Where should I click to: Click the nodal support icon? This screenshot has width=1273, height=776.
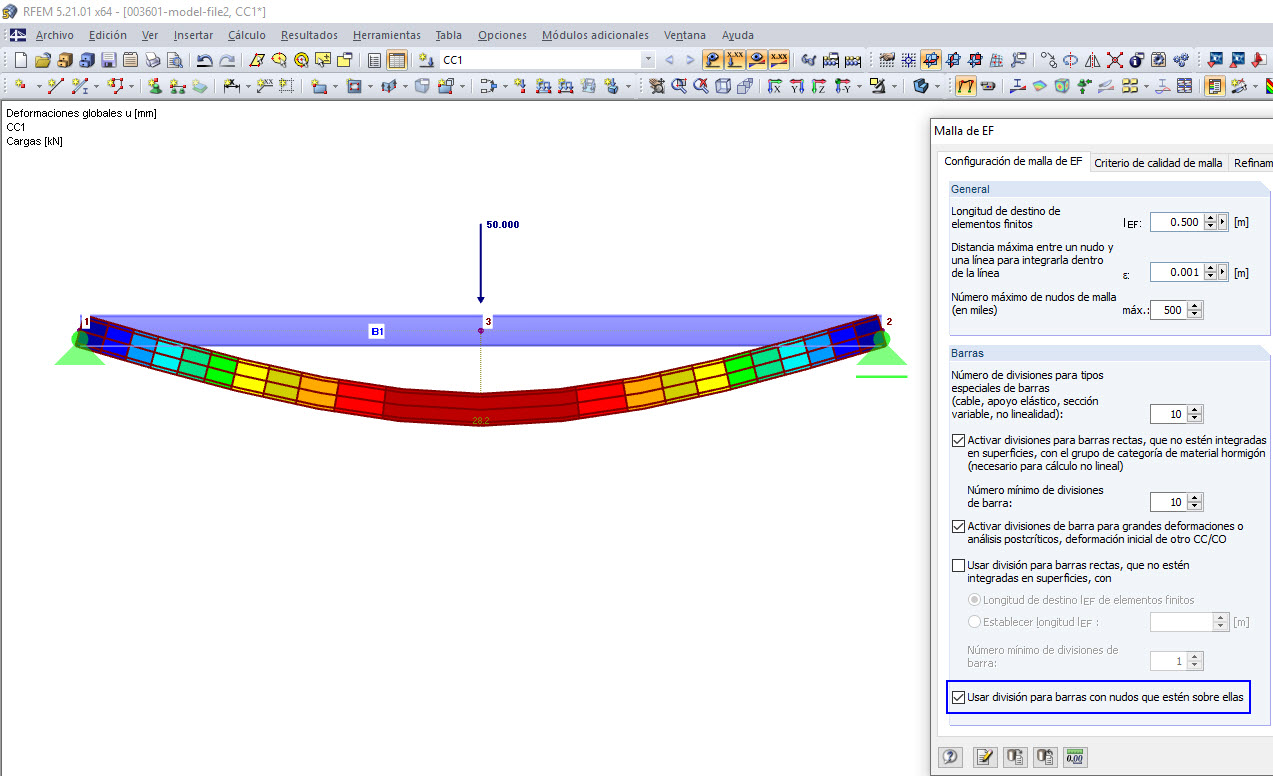pos(153,87)
